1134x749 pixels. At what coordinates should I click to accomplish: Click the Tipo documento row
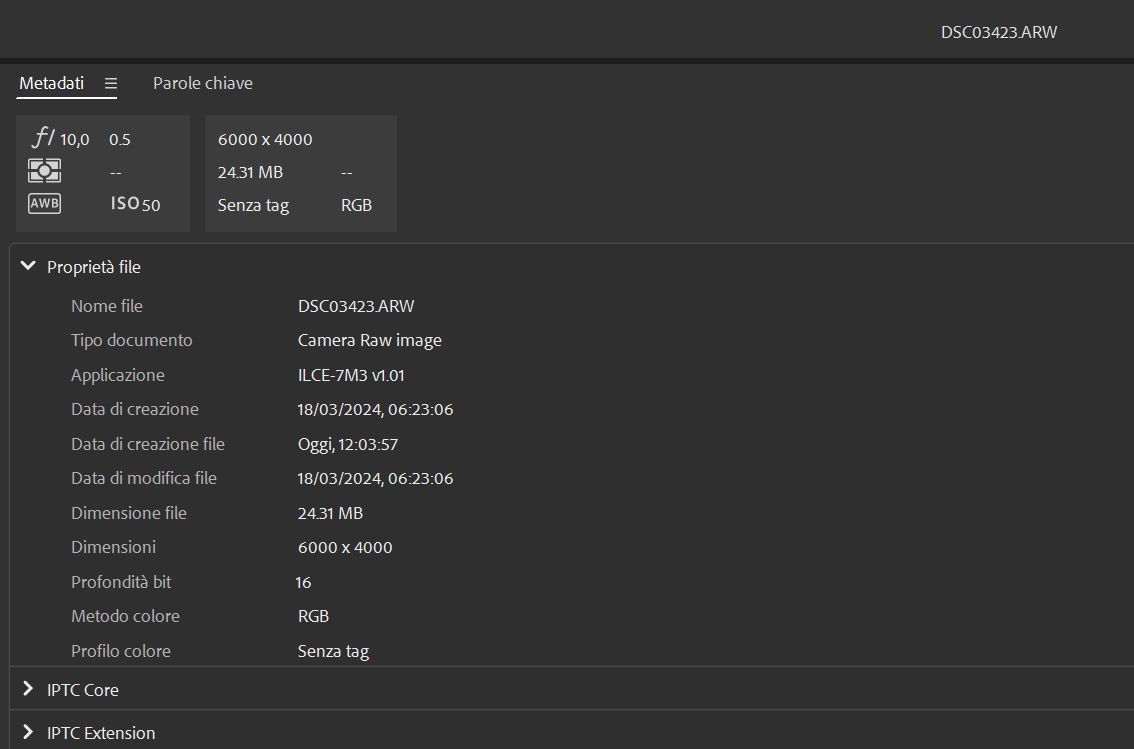point(131,340)
